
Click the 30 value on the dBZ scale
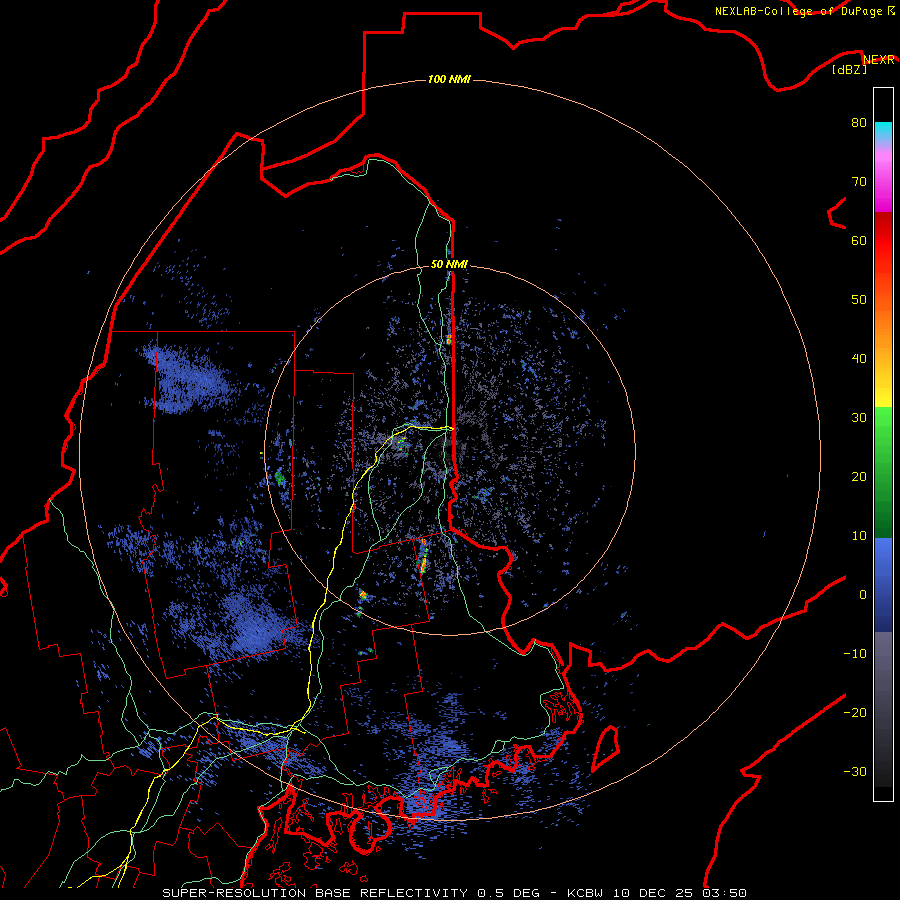point(859,418)
